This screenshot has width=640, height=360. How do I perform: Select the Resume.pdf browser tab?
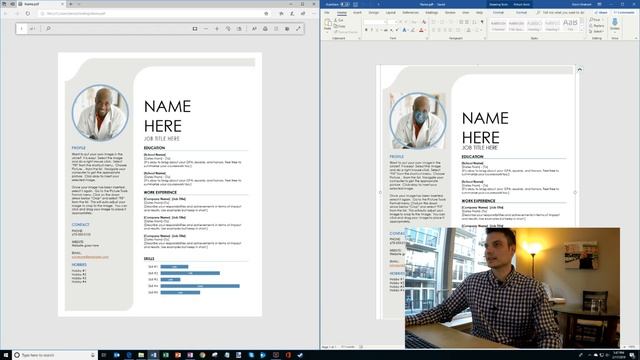pyautogui.click(x=41, y=4)
